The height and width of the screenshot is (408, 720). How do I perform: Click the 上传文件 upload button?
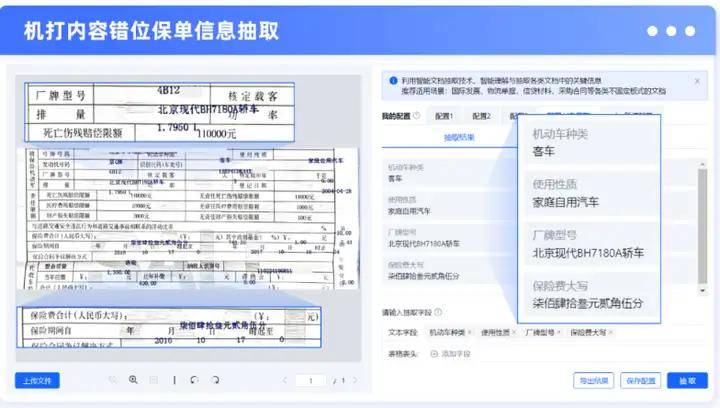[x=37, y=380]
